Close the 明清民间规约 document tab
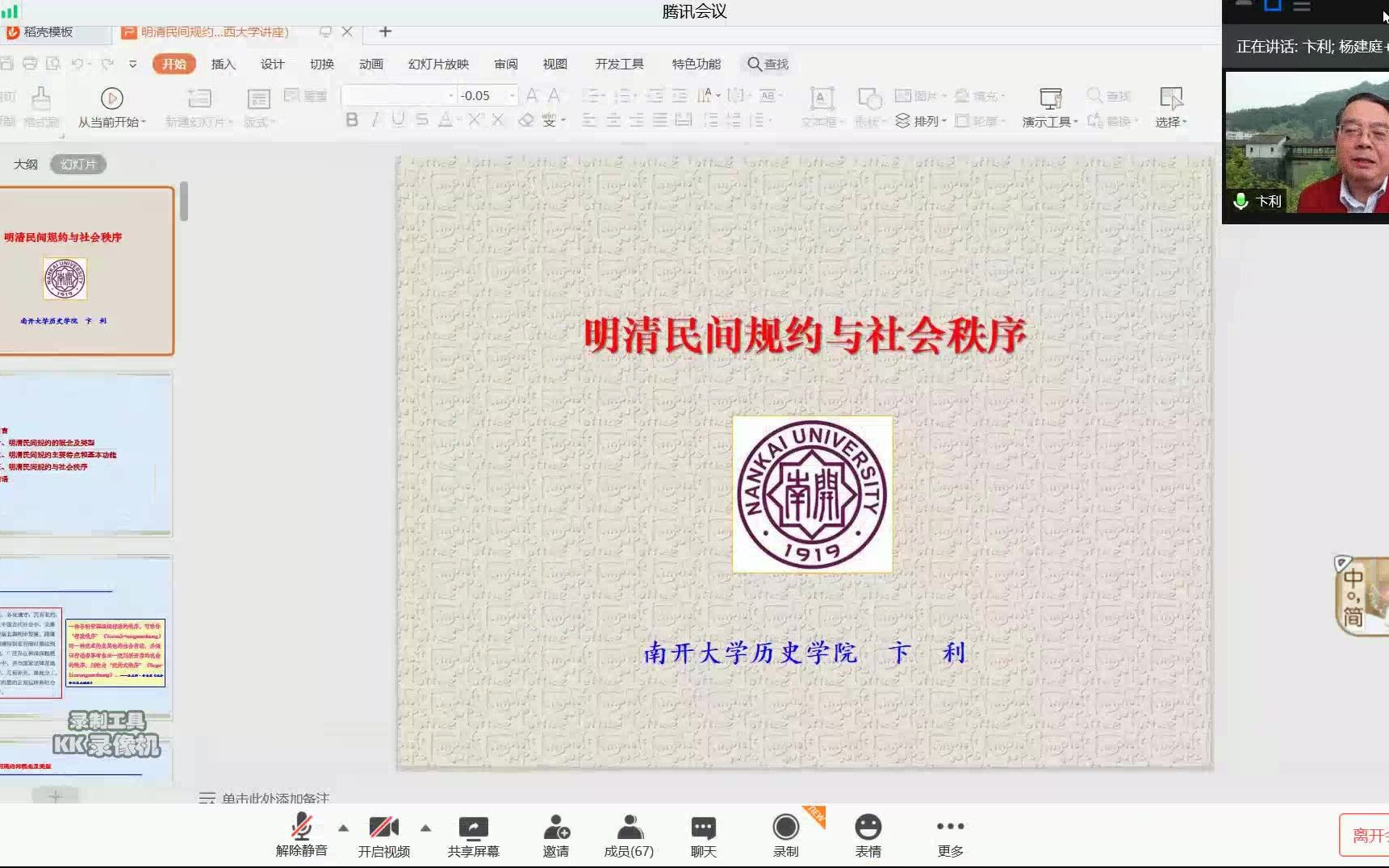 click(347, 31)
